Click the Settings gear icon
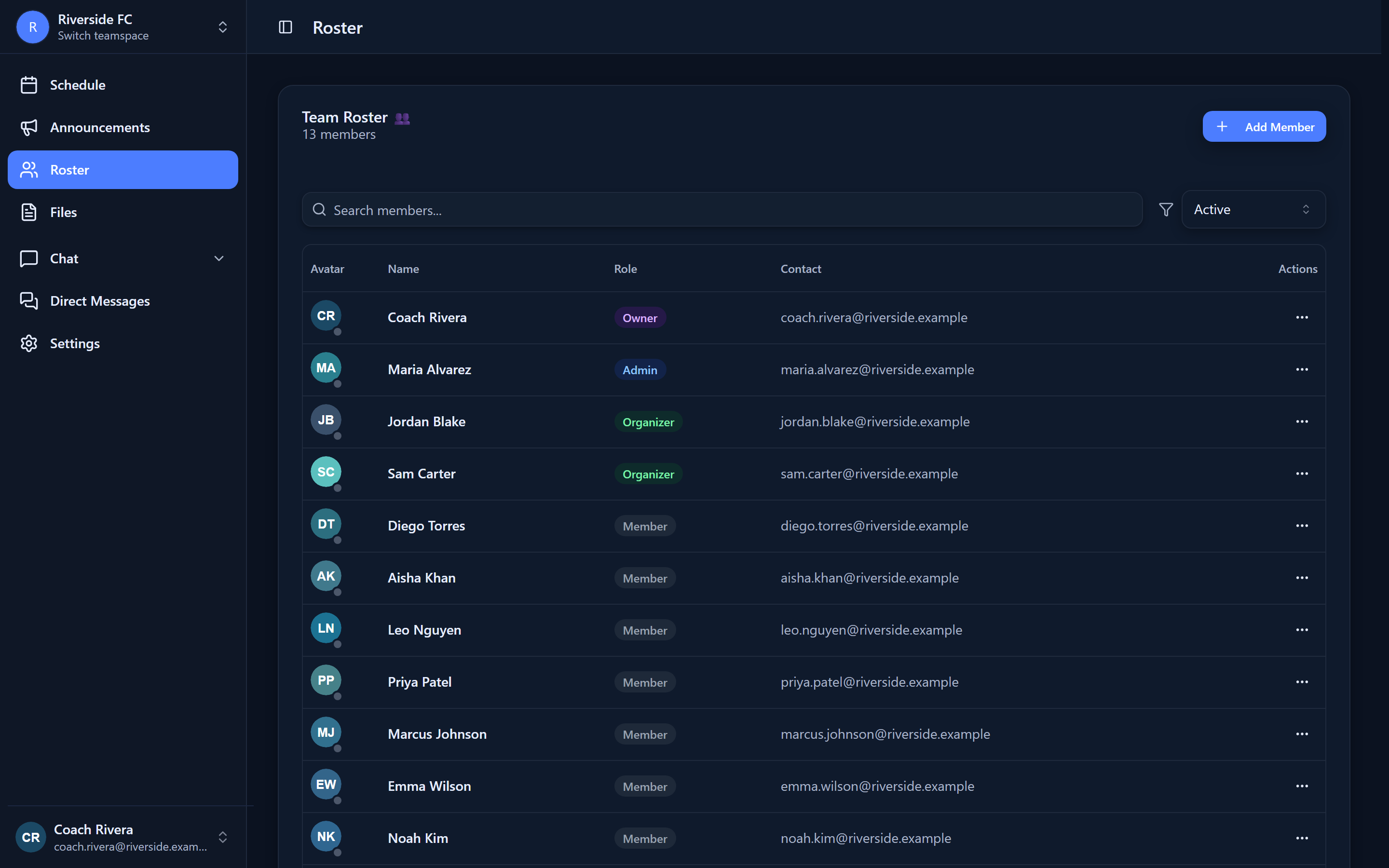The width and height of the screenshot is (1389, 868). (29, 343)
